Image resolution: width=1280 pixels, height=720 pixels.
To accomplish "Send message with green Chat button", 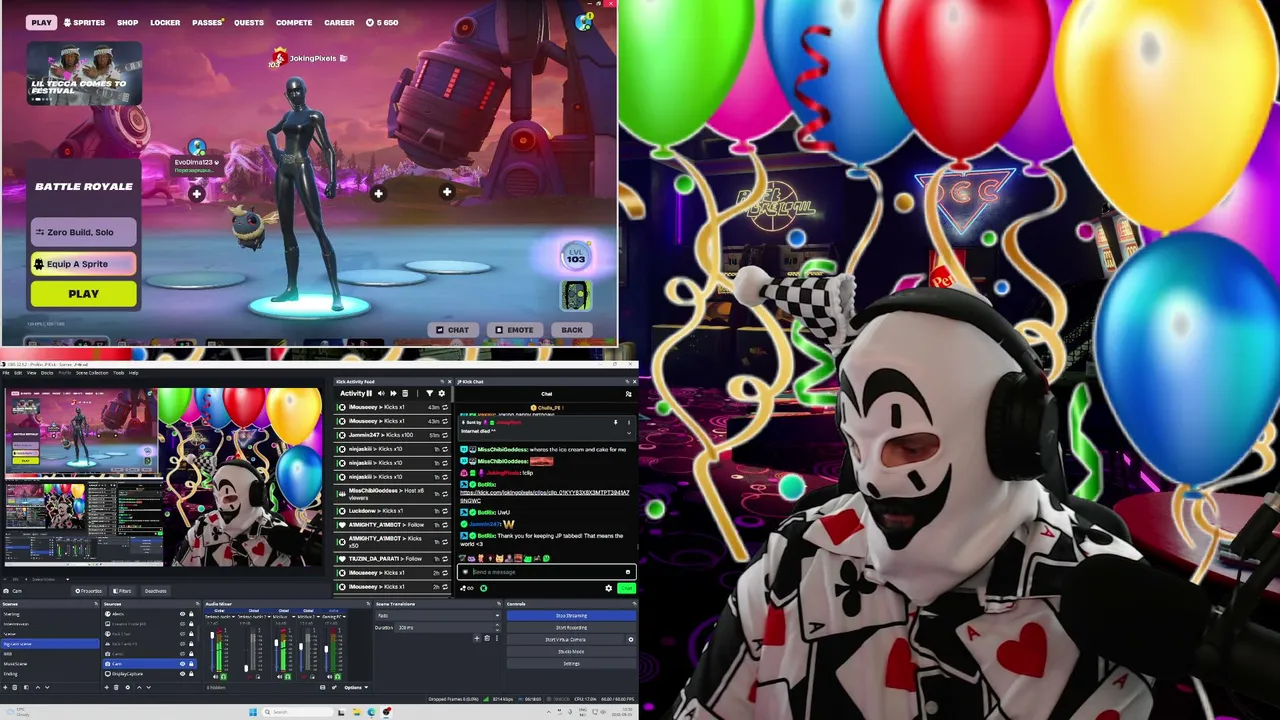I will click(x=626, y=588).
